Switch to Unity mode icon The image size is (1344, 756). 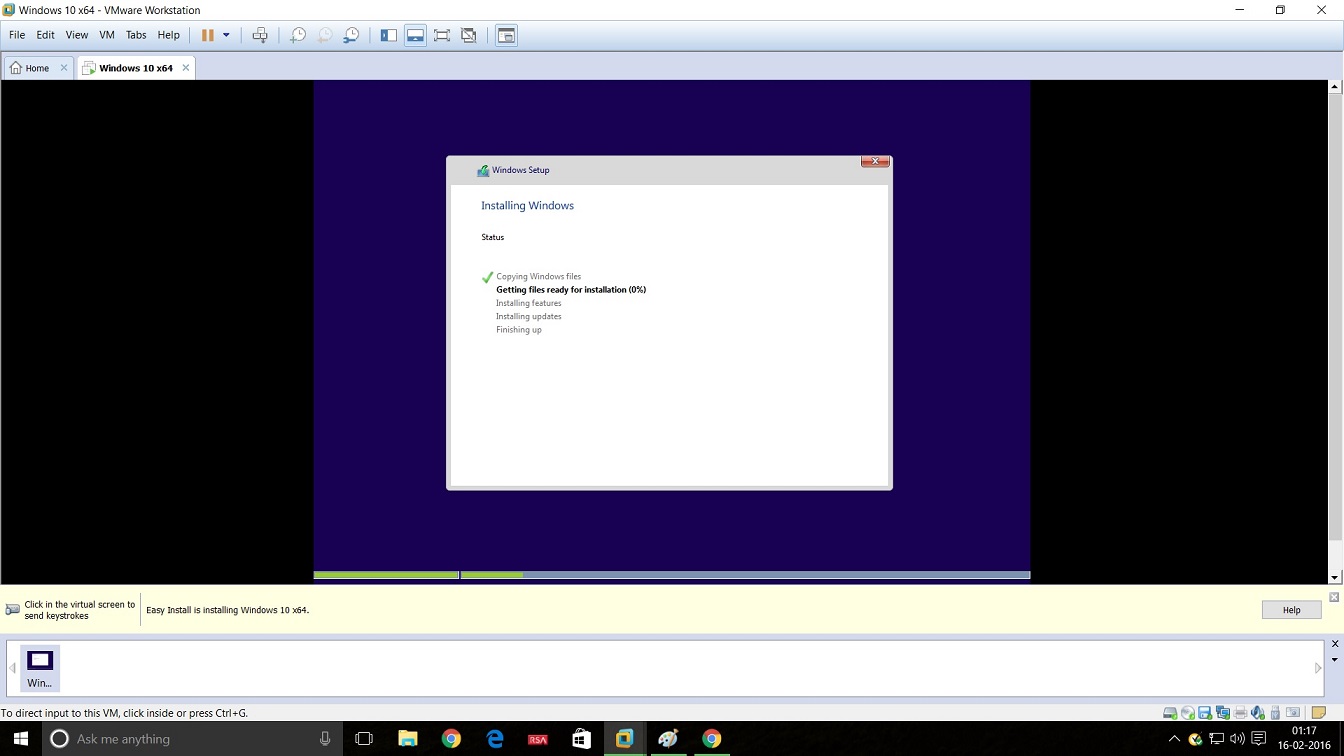469,35
